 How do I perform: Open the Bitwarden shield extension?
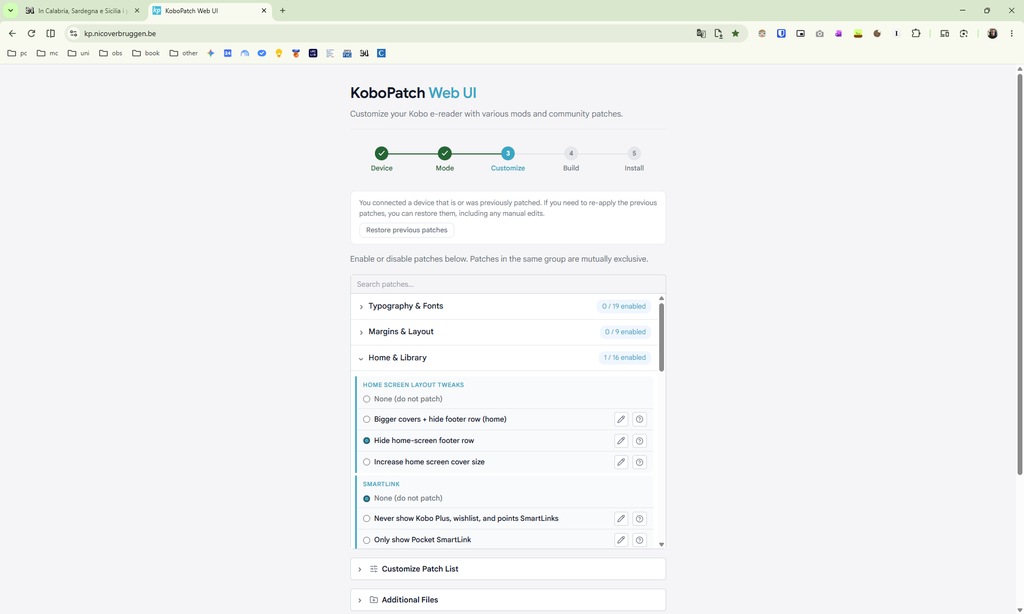(x=781, y=33)
